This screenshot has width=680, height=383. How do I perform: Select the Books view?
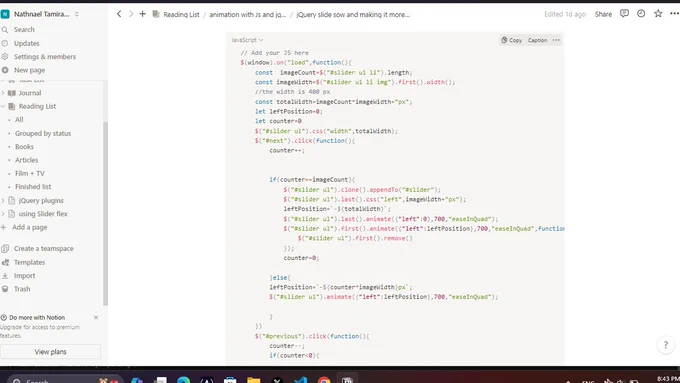(24, 147)
